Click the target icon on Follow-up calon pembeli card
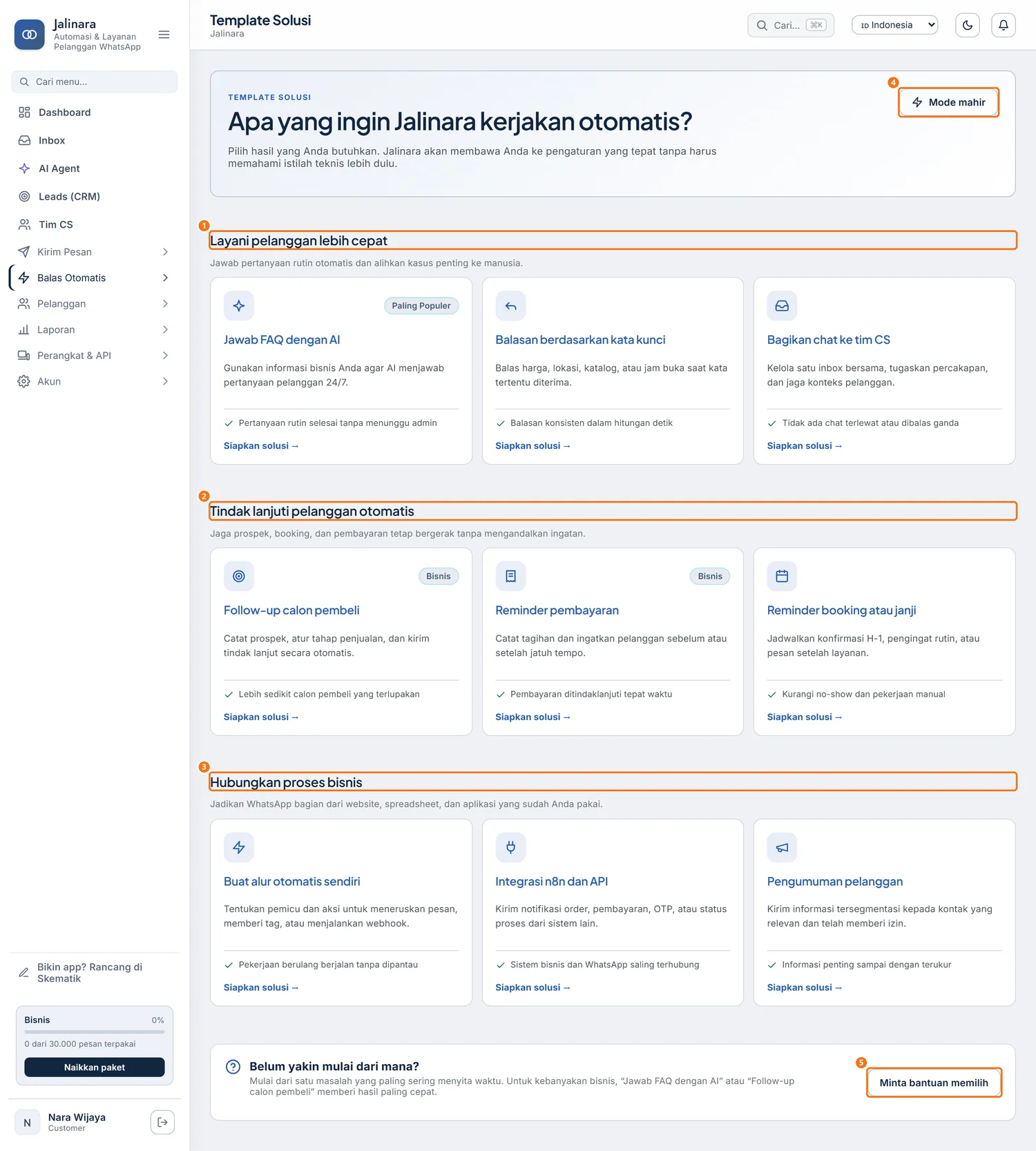The width and height of the screenshot is (1036, 1151). 239,577
